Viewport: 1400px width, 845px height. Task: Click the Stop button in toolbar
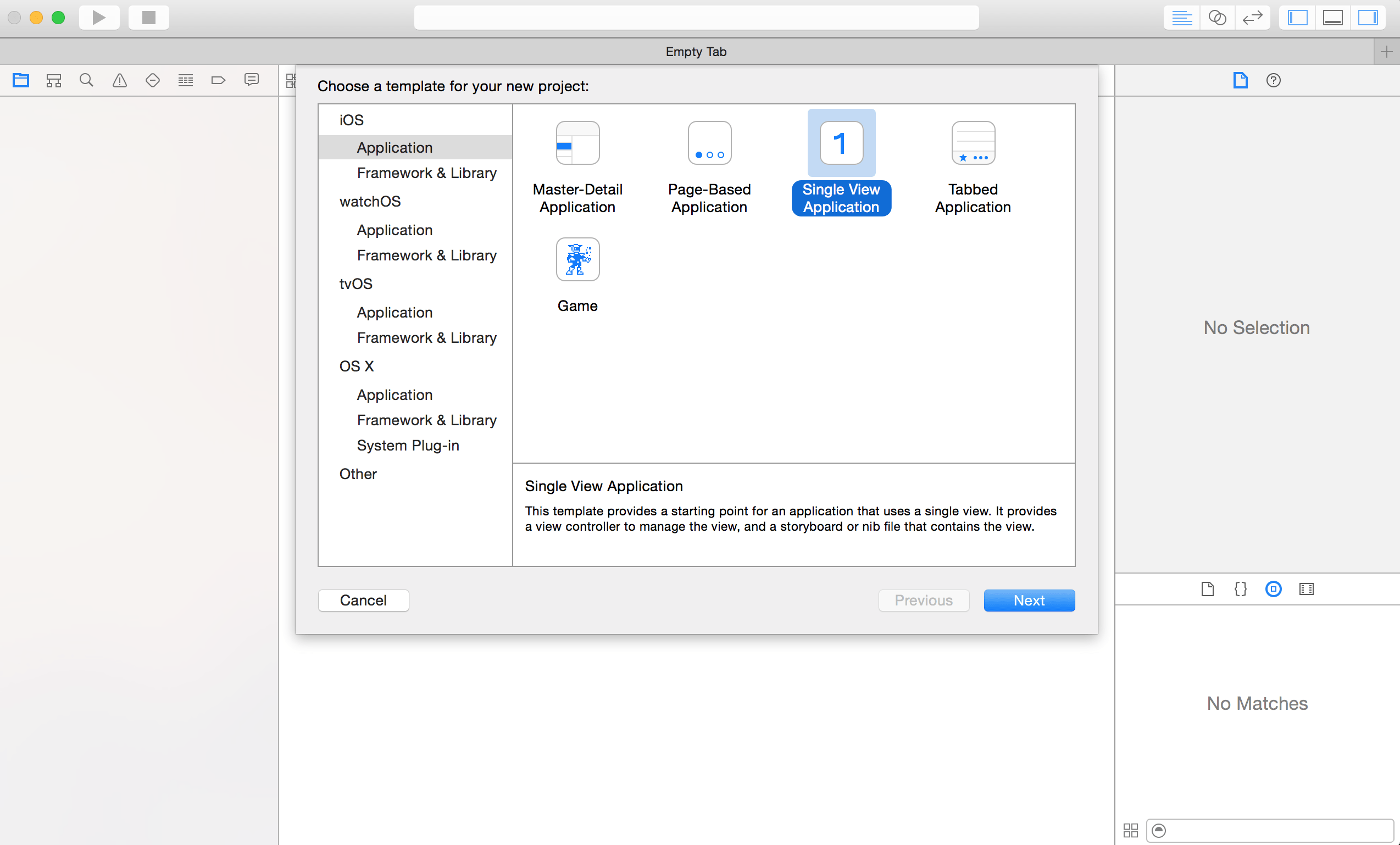pyautogui.click(x=149, y=18)
